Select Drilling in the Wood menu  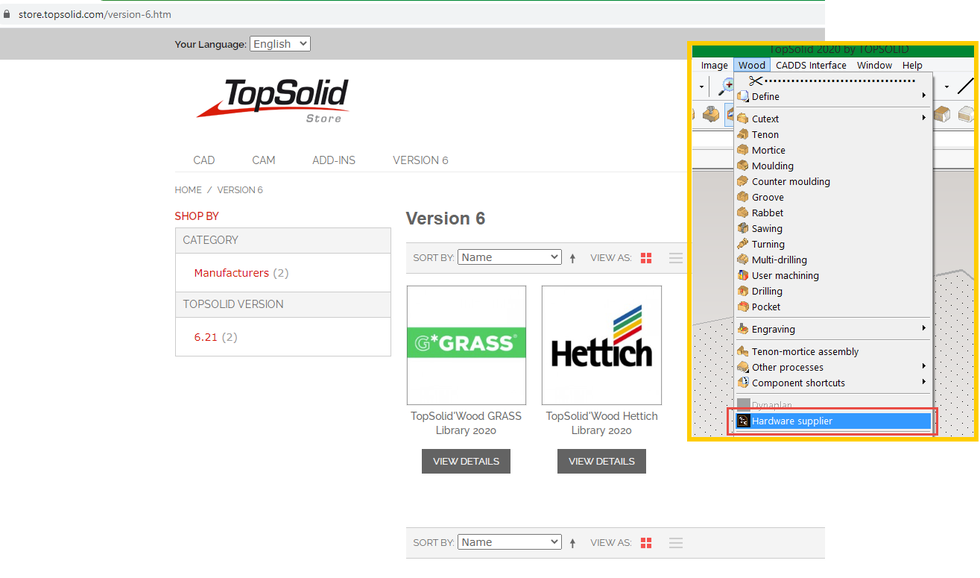coord(833,291)
